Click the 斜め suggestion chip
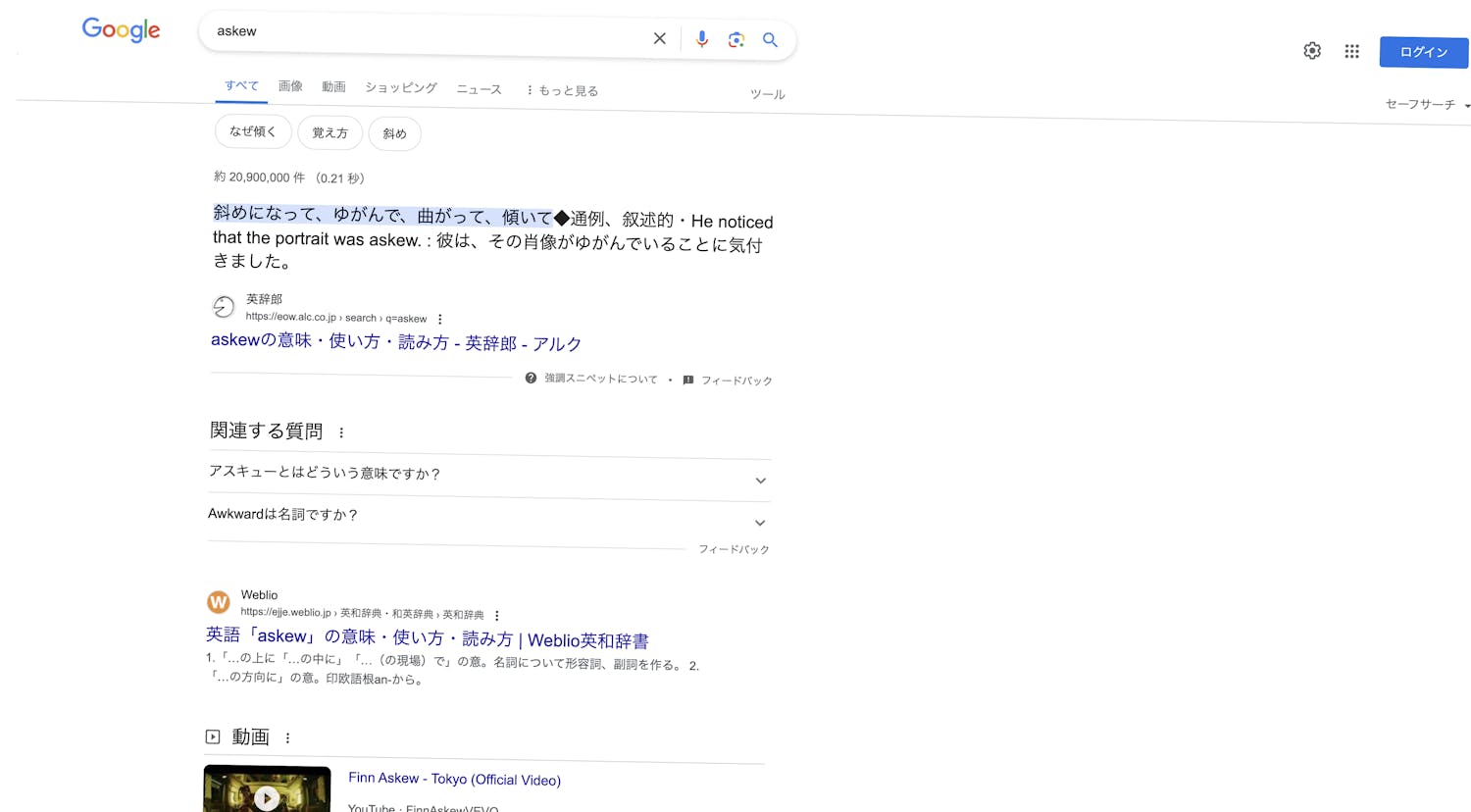Image resolution: width=1471 pixels, height=812 pixels. [x=394, y=133]
